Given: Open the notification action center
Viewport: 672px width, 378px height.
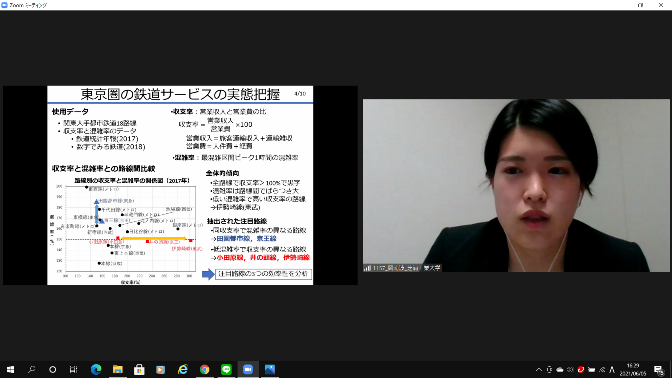Looking at the screenshot, I should tap(659, 370).
